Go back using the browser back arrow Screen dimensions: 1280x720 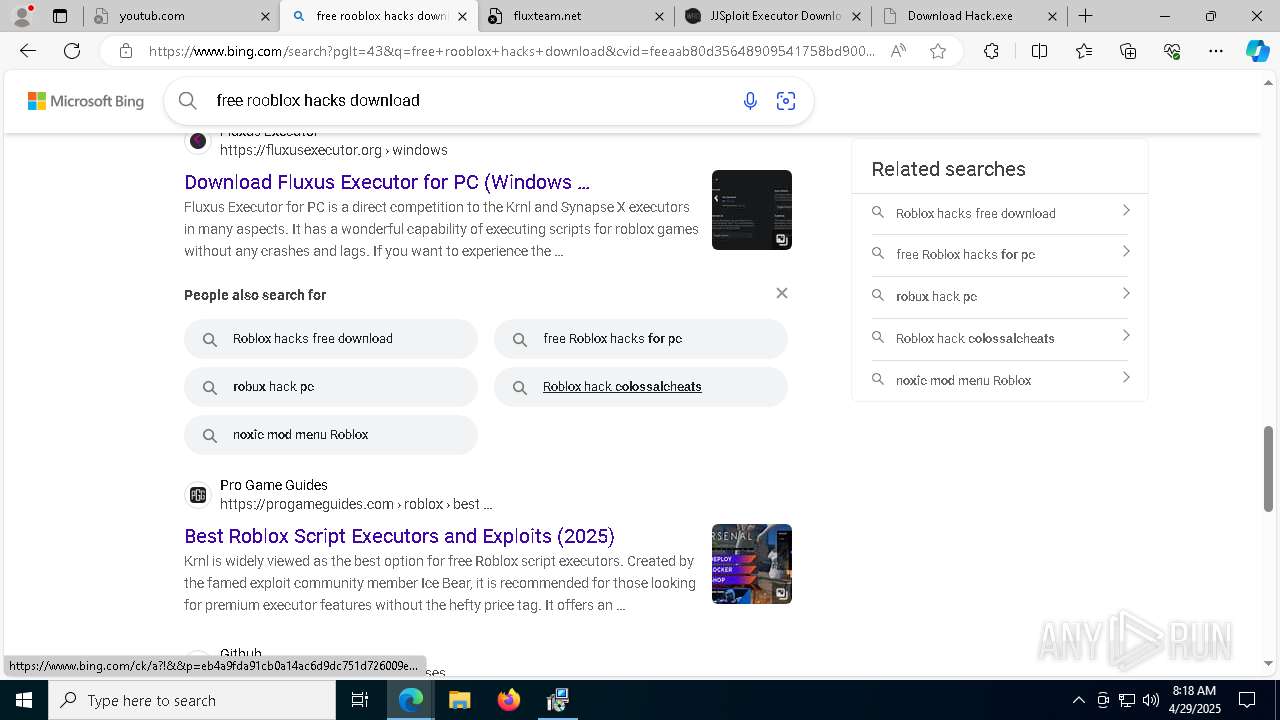point(28,51)
